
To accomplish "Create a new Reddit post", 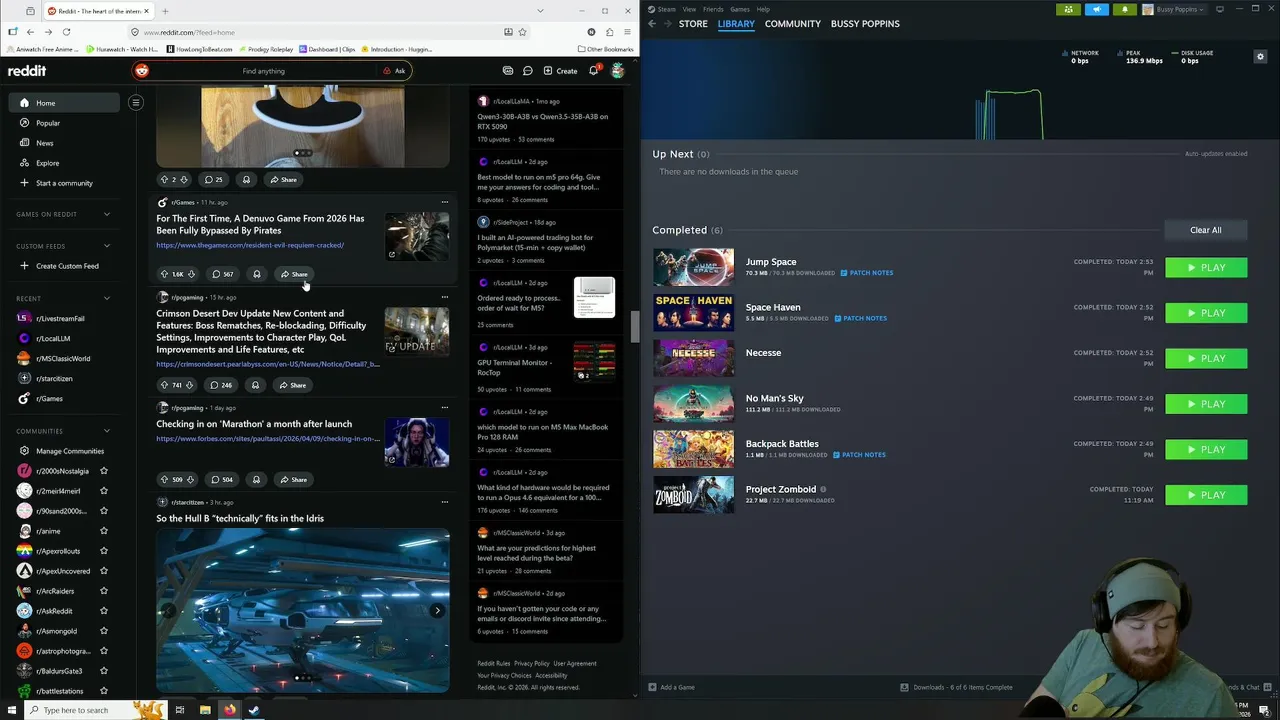I will coord(560,71).
